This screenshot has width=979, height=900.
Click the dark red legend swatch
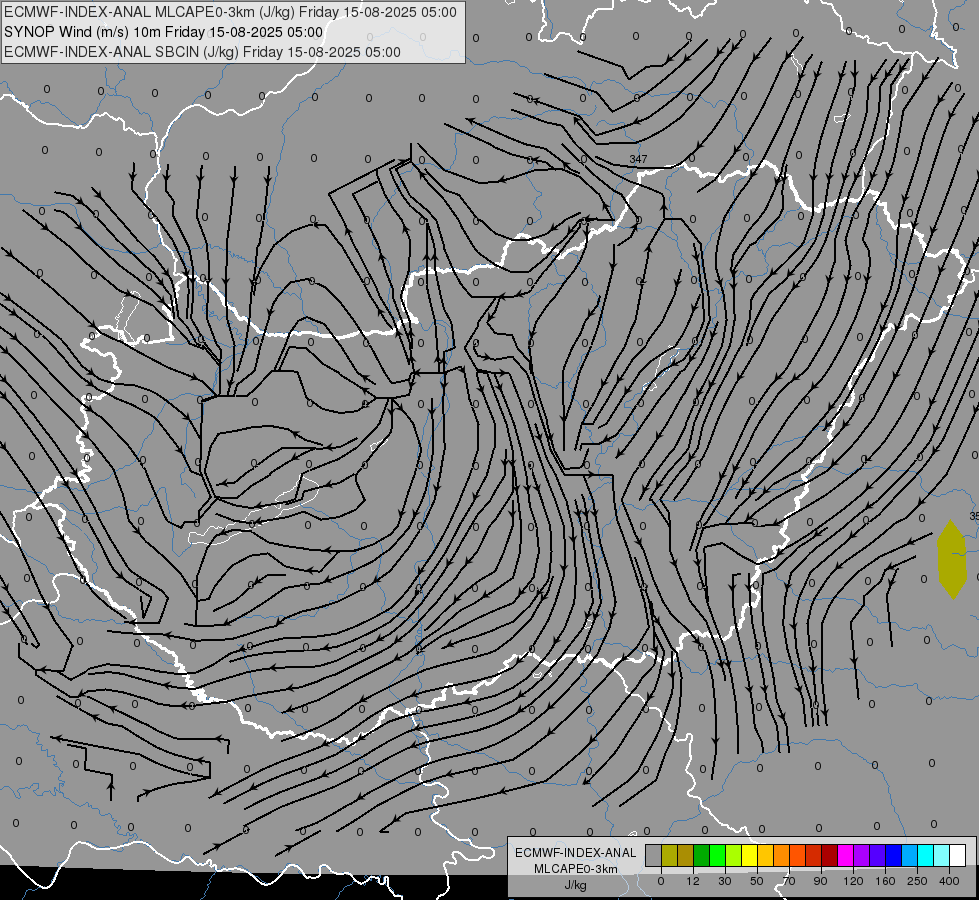click(830, 855)
